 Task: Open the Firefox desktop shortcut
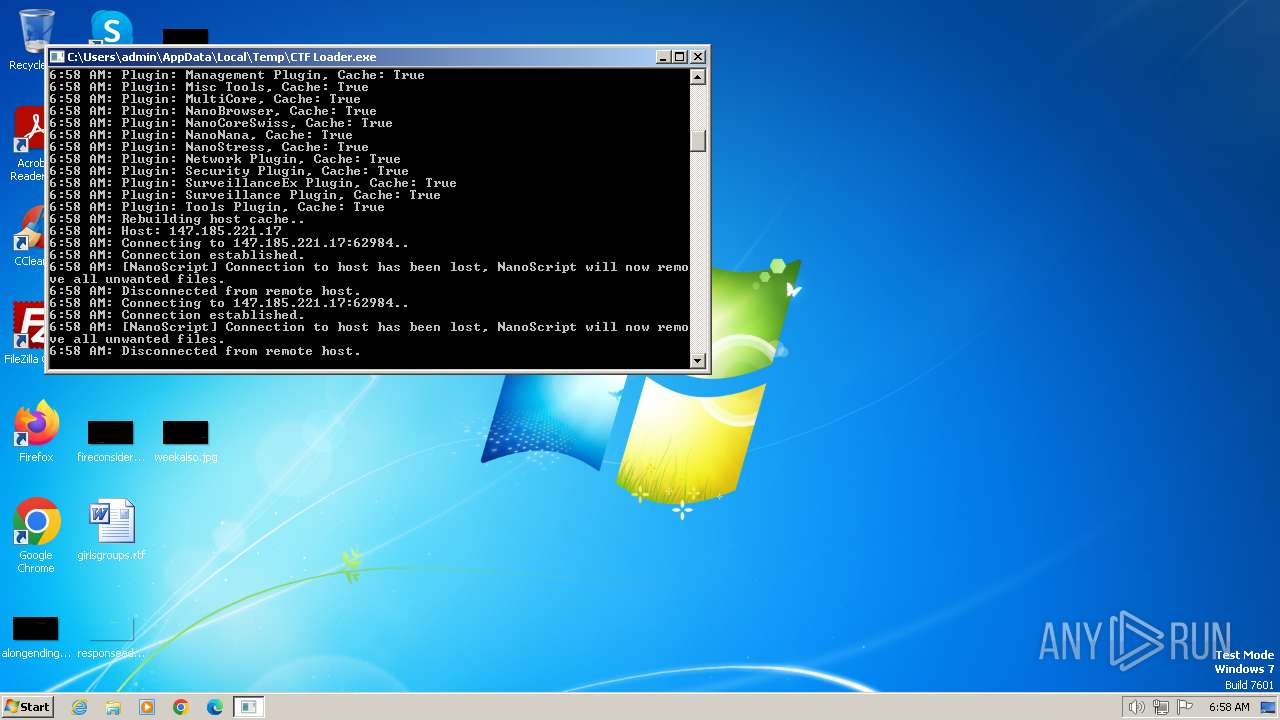pyautogui.click(x=36, y=431)
